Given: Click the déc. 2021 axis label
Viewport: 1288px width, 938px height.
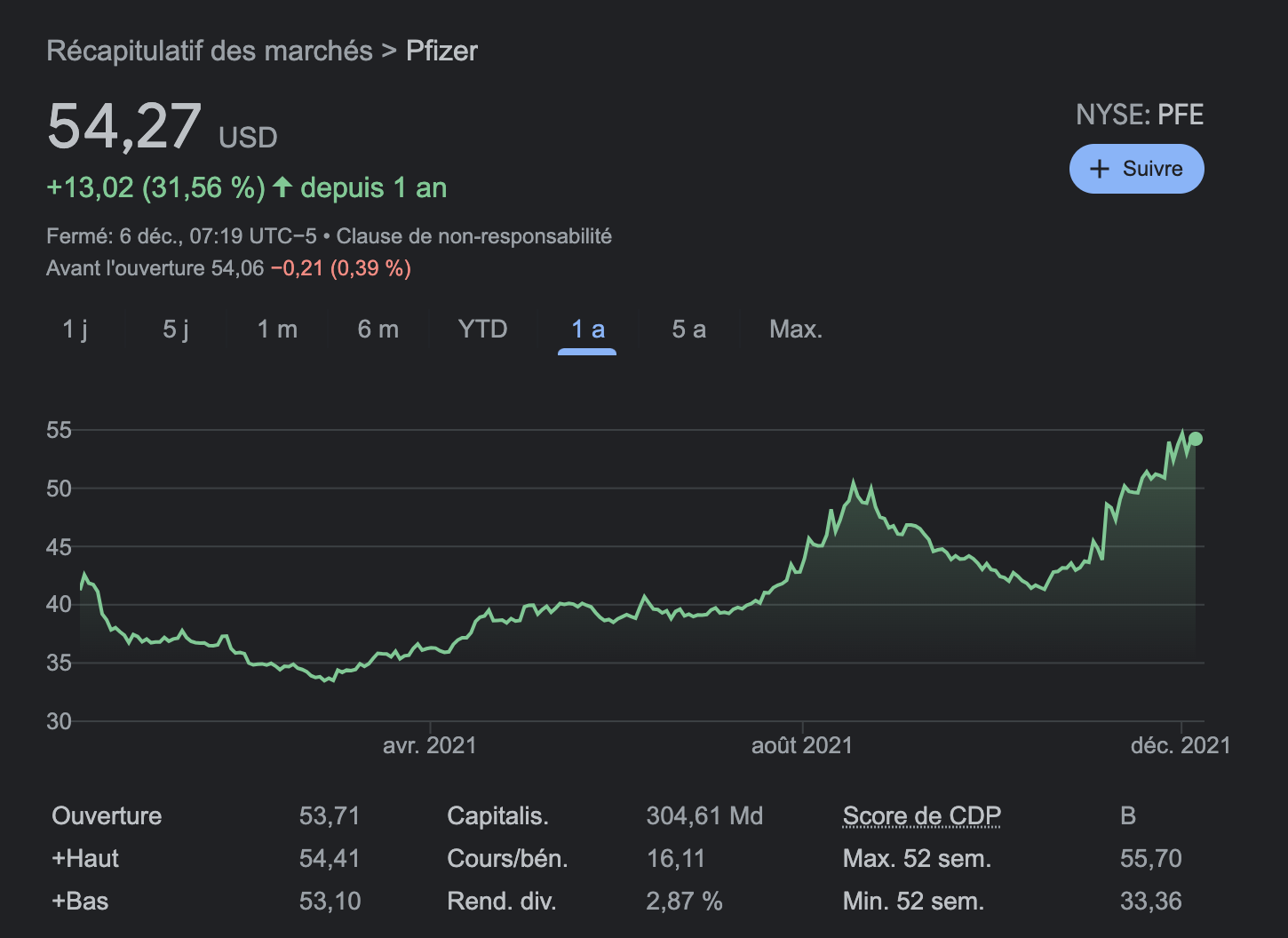Looking at the screenshot, I should [x=1181, y=745].
